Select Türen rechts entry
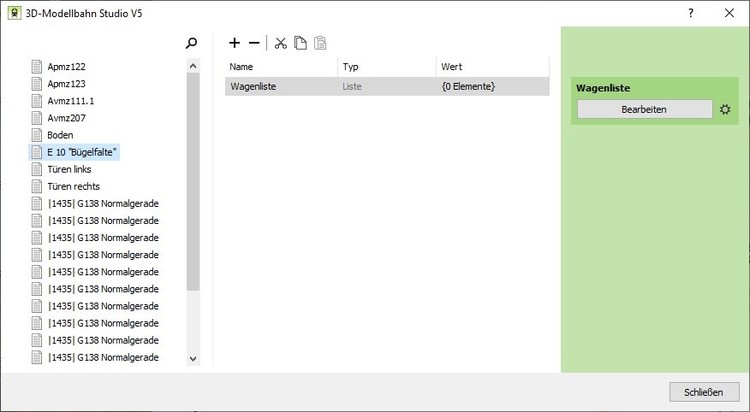750x412 pixels. (74, 187)
